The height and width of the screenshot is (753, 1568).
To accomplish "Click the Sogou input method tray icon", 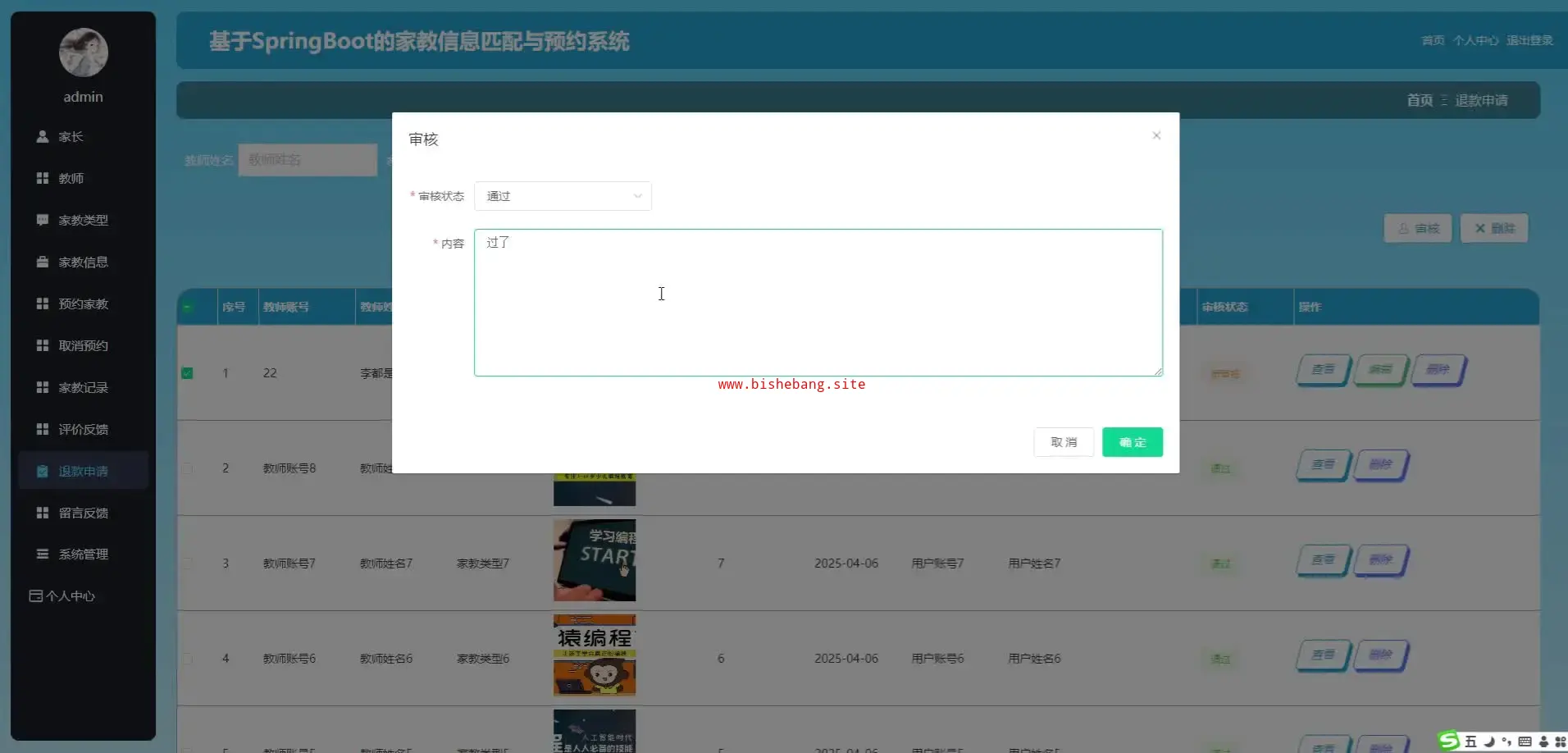I will [1449, 741].
